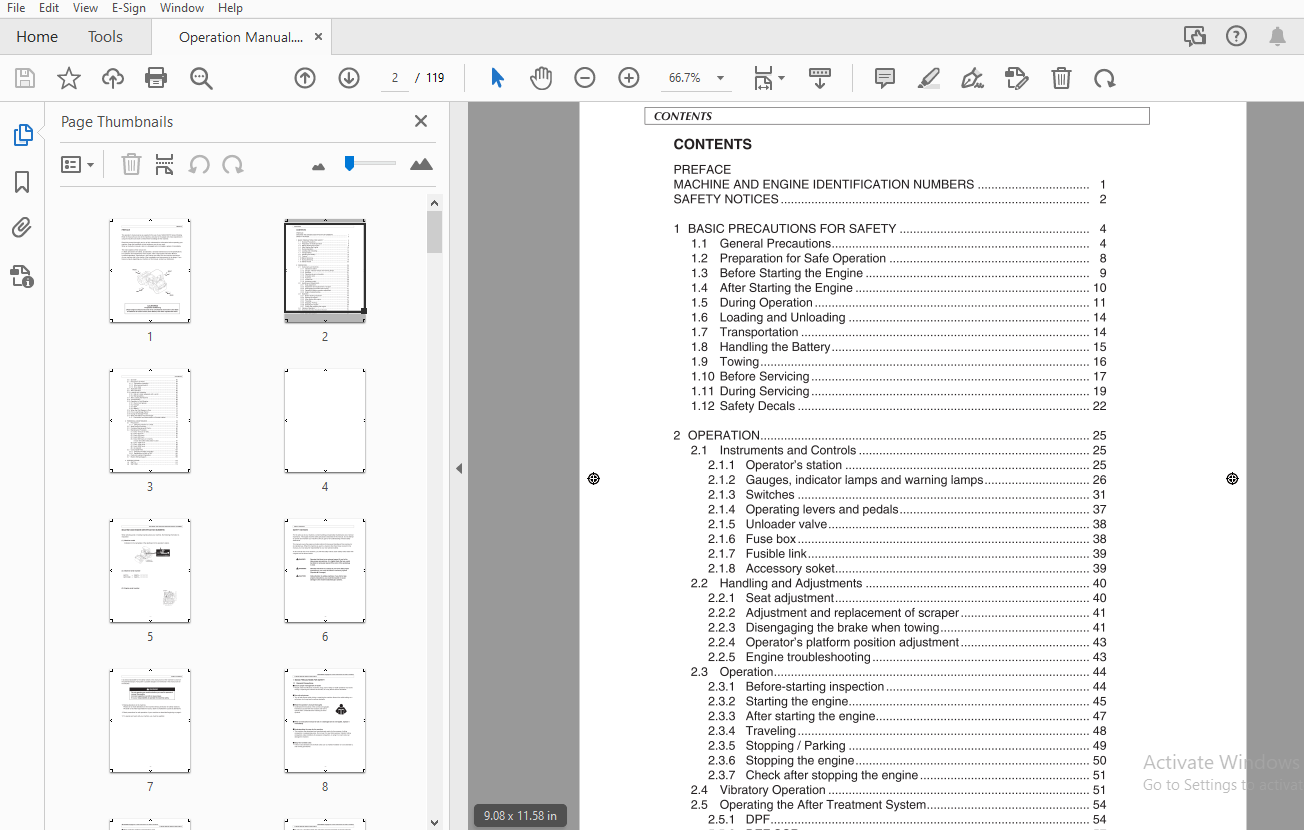The width and height of the screenshot is (1304, 830).
Task: Open the Bookmarks sidebar panel
Action: click(x=22, y=182)
